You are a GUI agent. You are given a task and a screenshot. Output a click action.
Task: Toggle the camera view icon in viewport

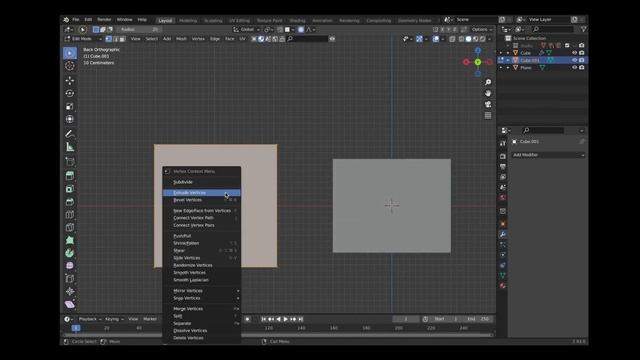point(488,104)
